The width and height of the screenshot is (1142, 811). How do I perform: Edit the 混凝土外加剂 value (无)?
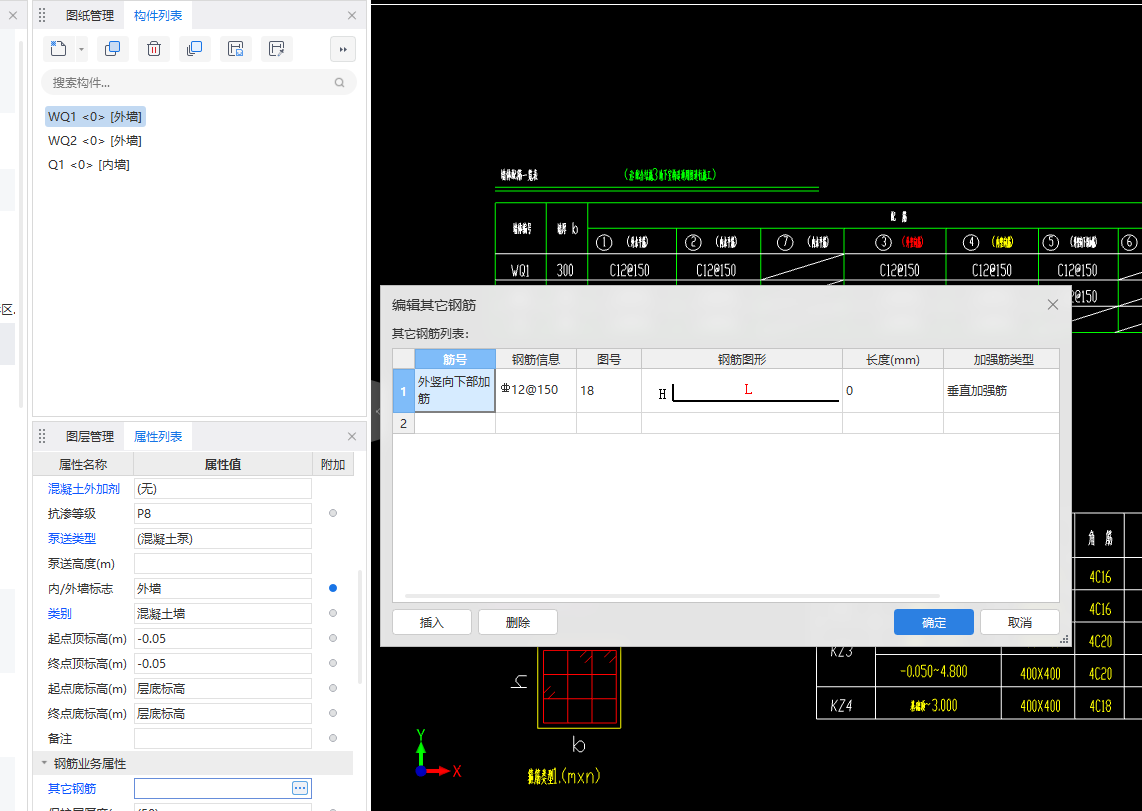[223, 488]
